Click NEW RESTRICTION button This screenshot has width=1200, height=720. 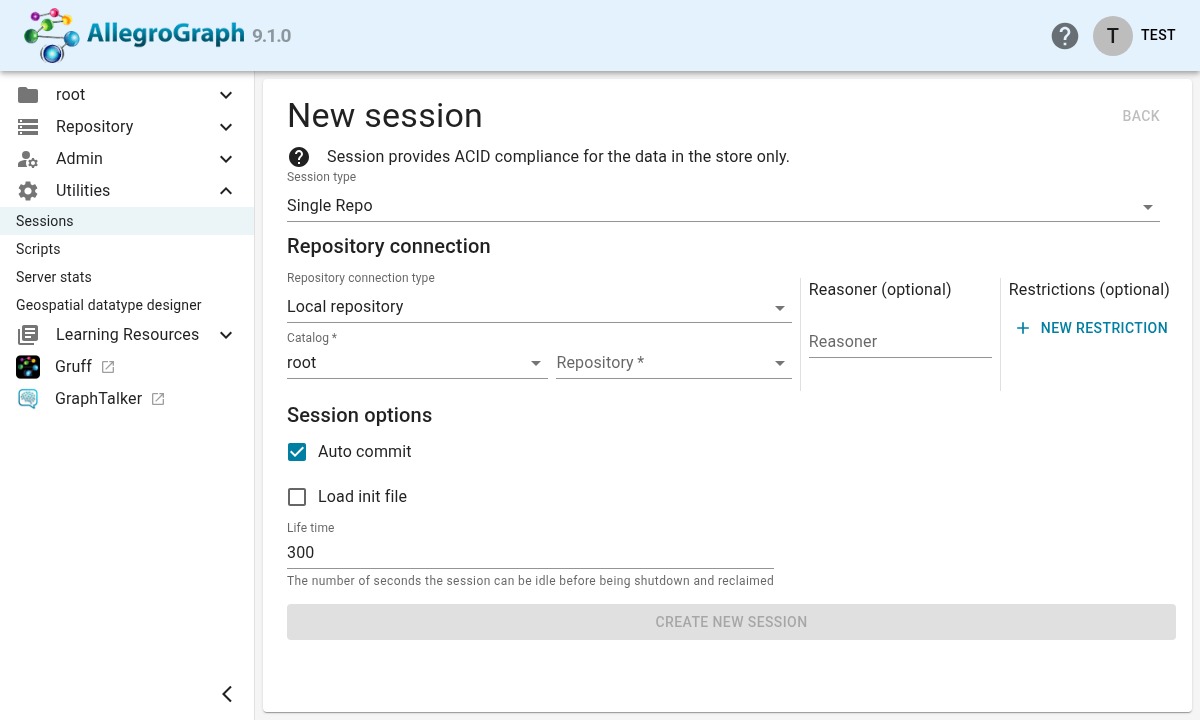[x=1092, y=328]
